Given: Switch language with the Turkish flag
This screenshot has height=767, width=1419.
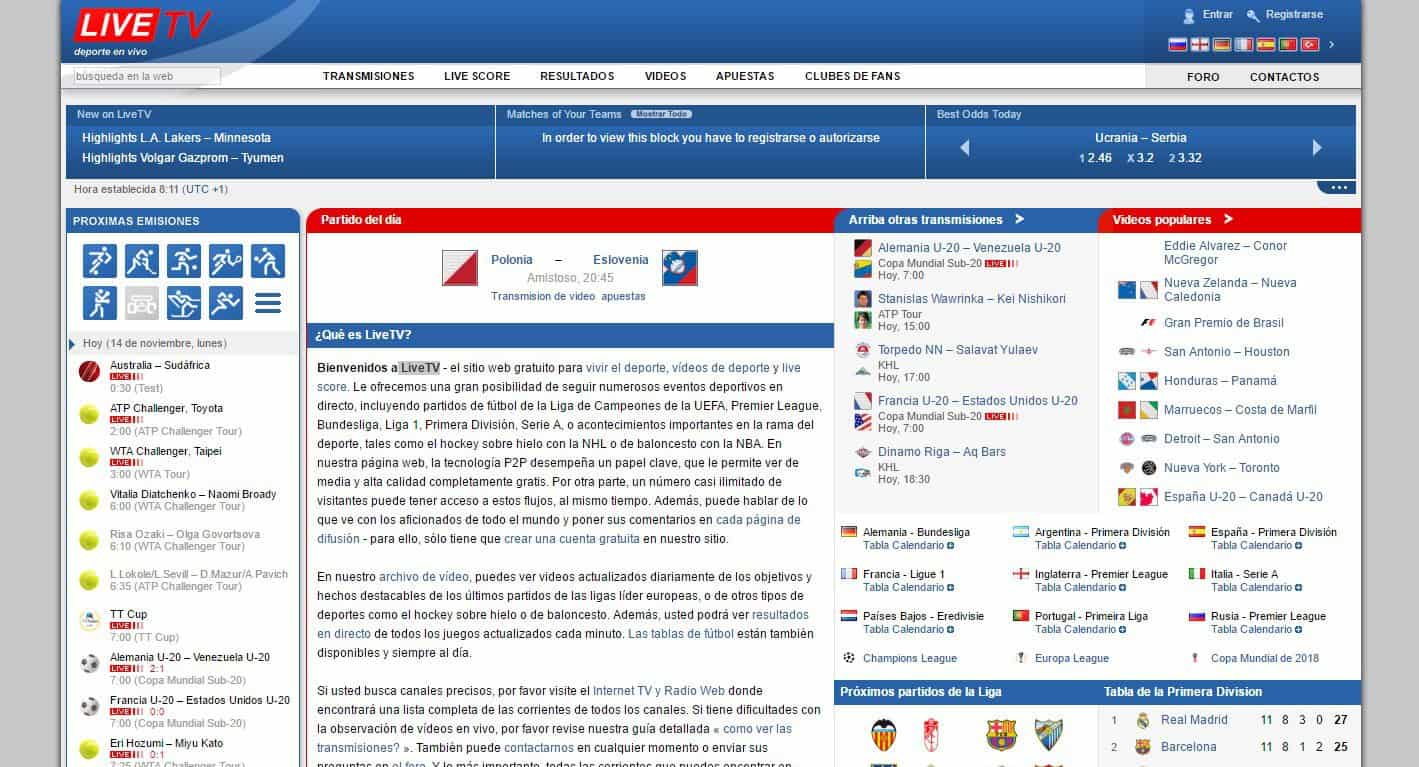Looking at the screenshot, I should [1310, 44].
